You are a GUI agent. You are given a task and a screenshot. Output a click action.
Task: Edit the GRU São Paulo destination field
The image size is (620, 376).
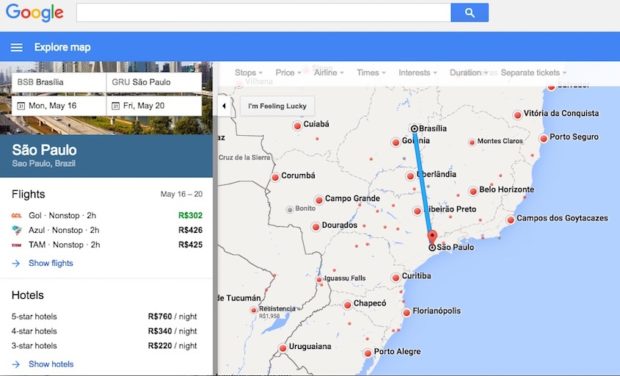(x=154, y=82)
